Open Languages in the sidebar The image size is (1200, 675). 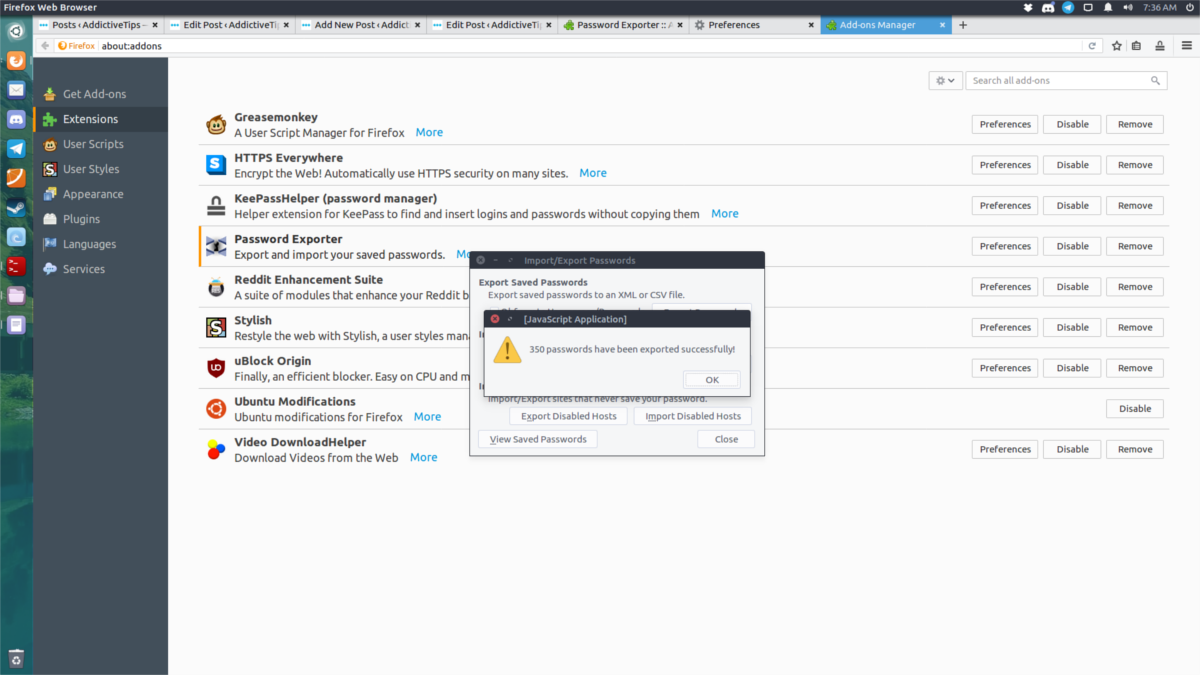pos(100,244)
